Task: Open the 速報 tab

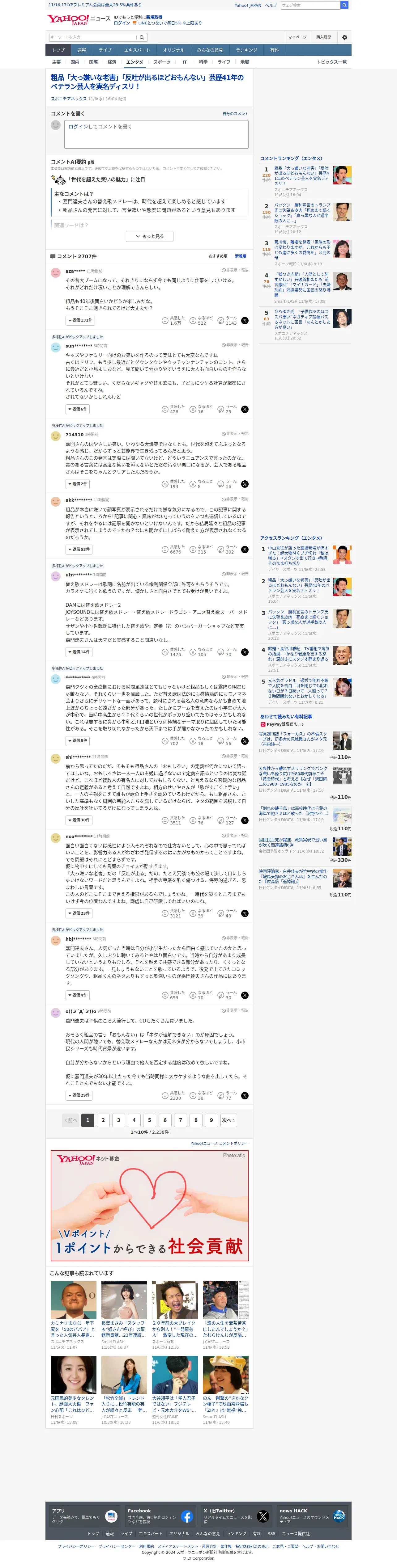Action: coord(82,50)
